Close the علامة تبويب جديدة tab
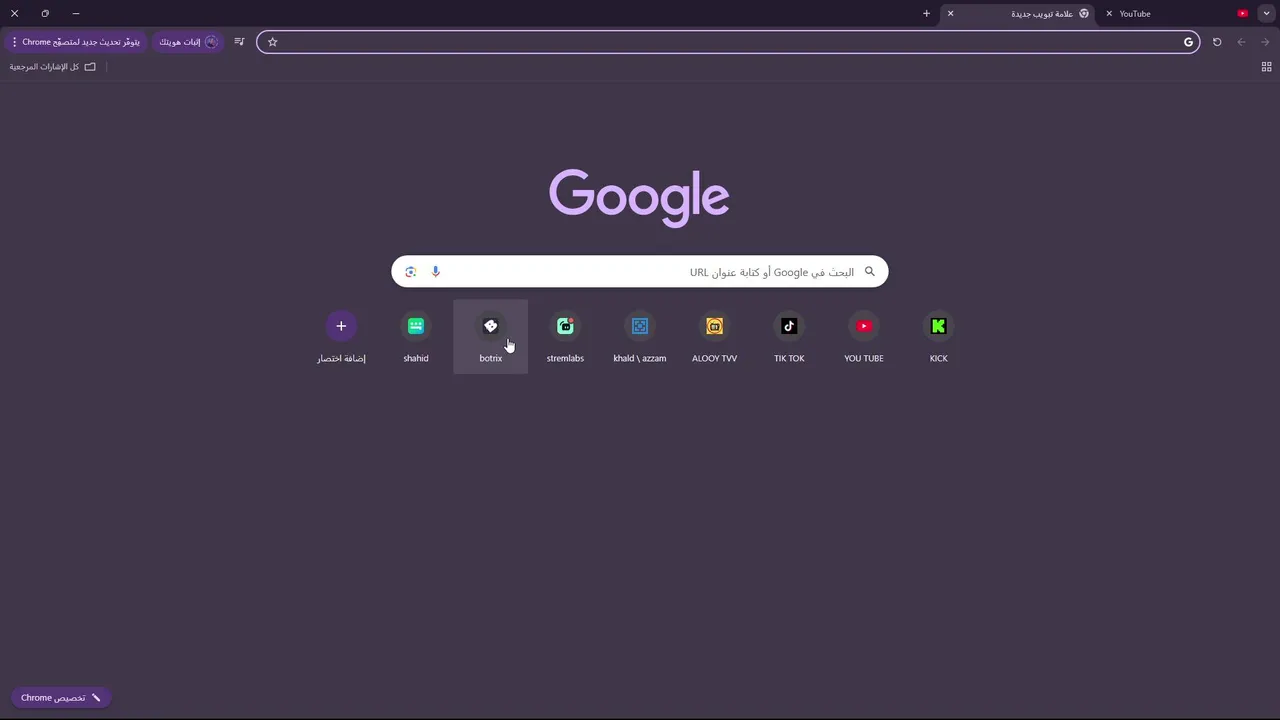This screenshot has height=720, width=1280. point(950,14)
